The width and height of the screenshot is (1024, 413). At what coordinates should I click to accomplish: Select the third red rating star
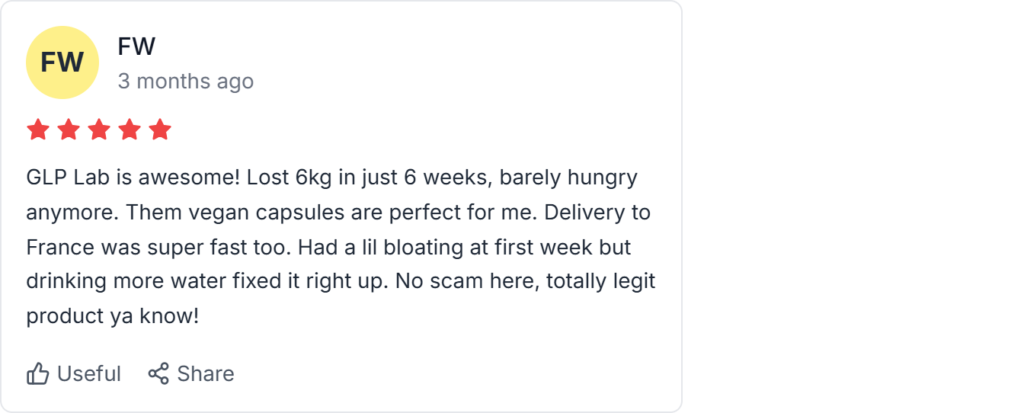click(99, 130)
